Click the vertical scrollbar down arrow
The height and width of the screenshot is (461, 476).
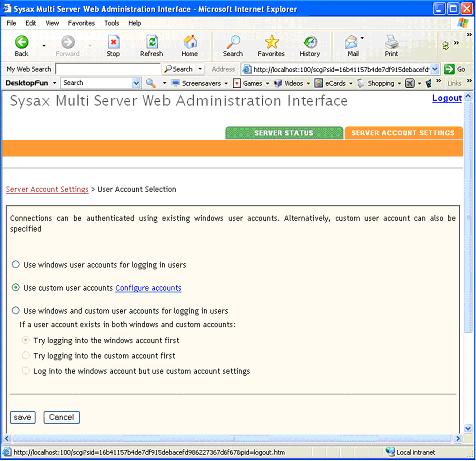[468, 428]
